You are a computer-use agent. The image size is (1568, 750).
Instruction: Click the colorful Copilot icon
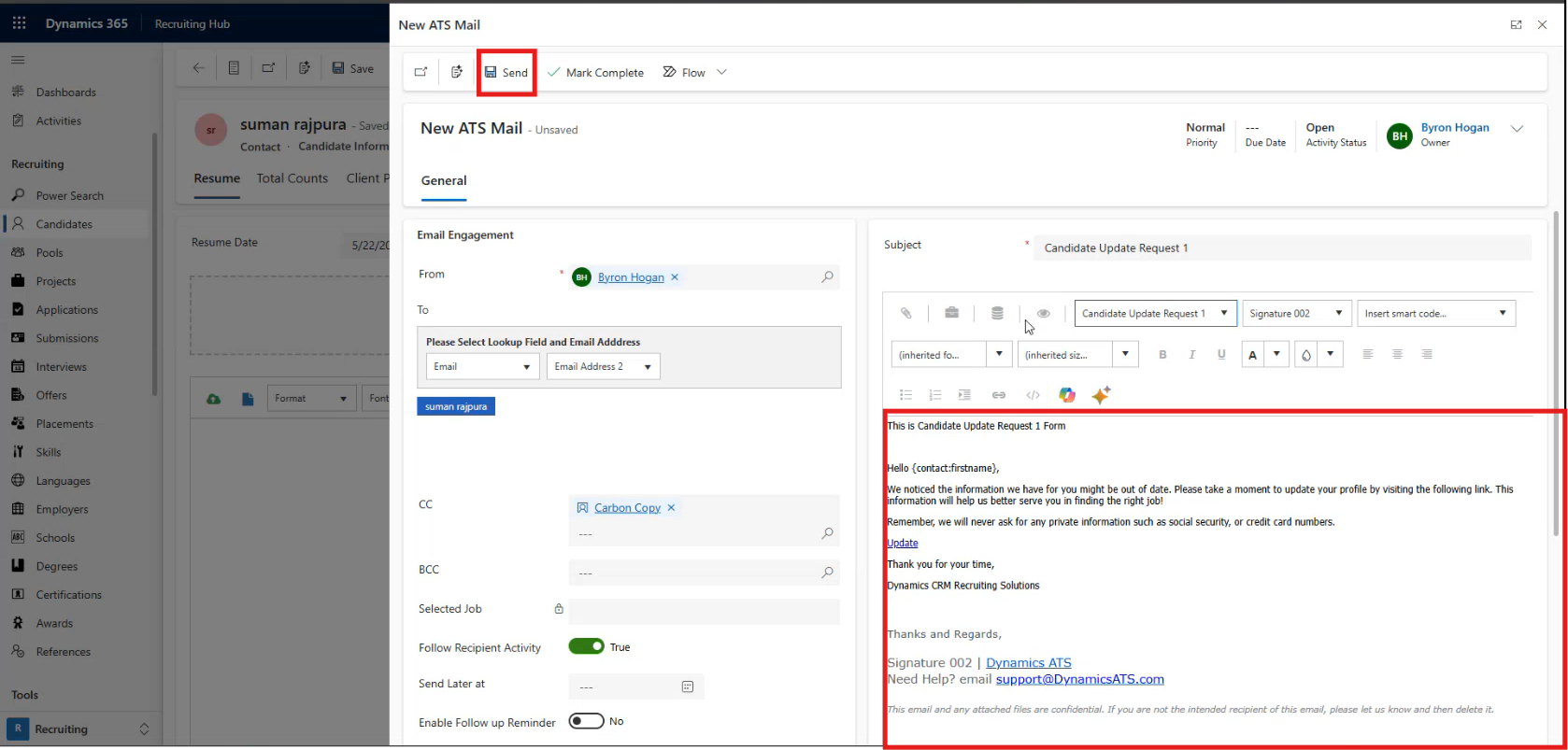[1067, 395]
